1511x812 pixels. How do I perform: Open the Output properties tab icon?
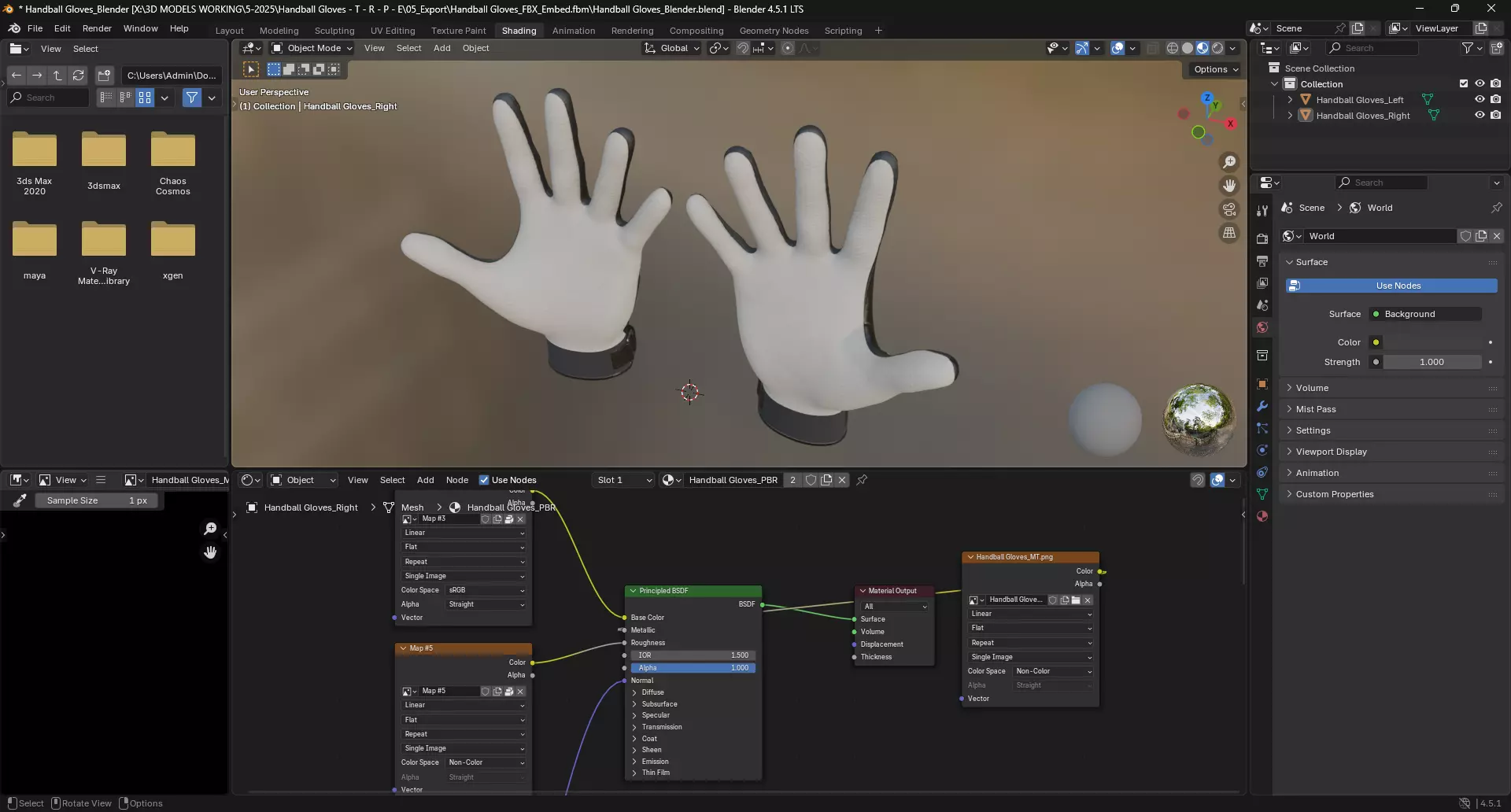(1262, 260)
